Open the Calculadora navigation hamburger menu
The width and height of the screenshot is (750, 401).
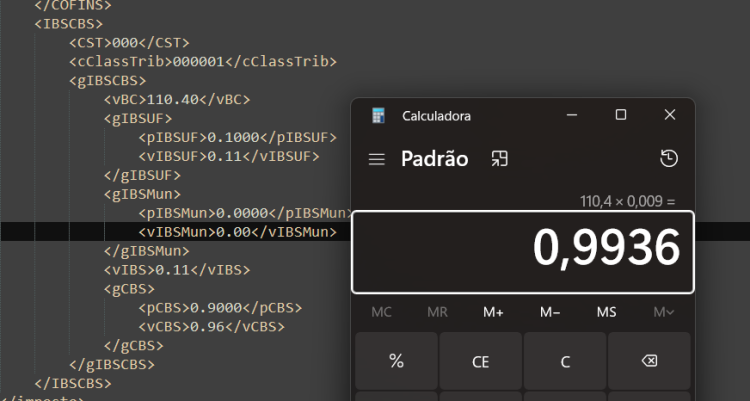click(376, 159)
